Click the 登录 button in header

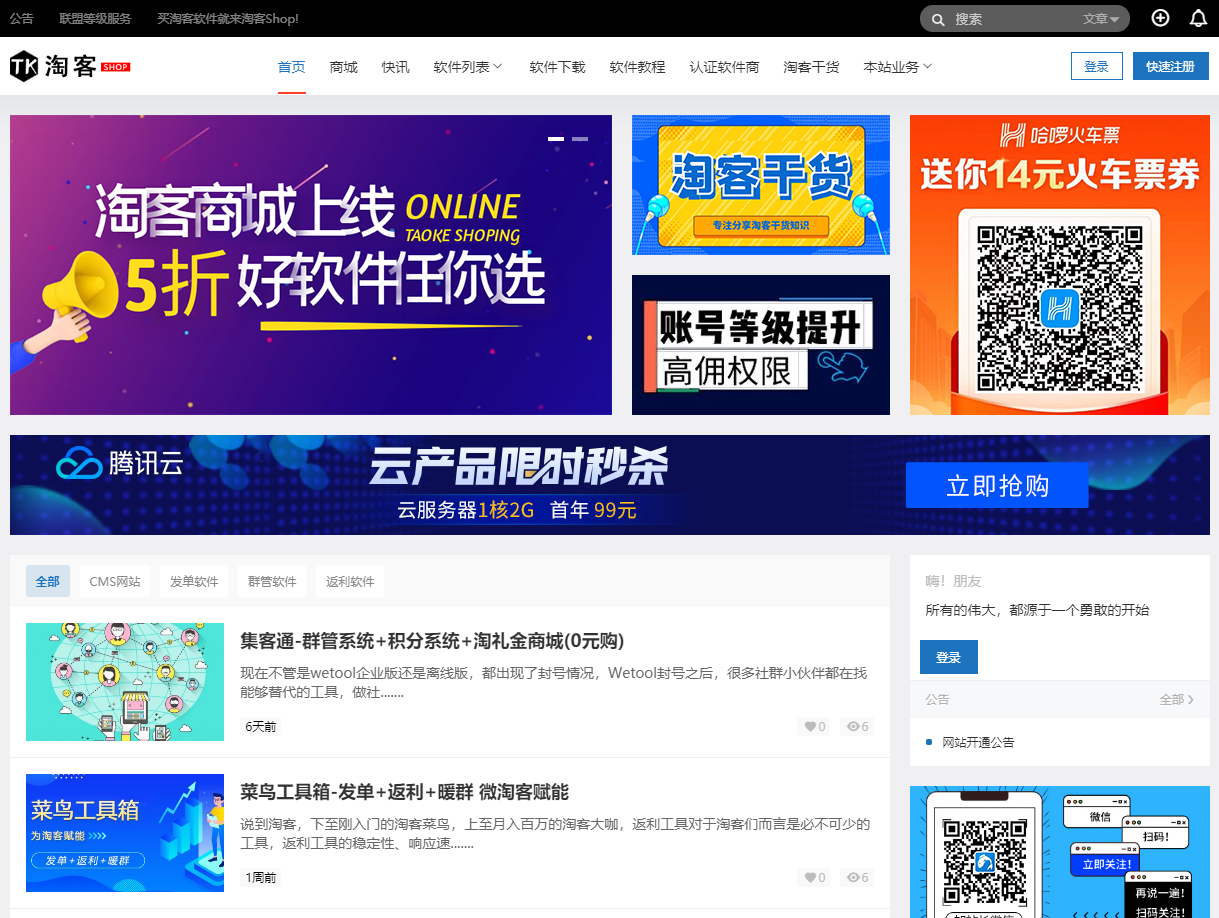1097,66
